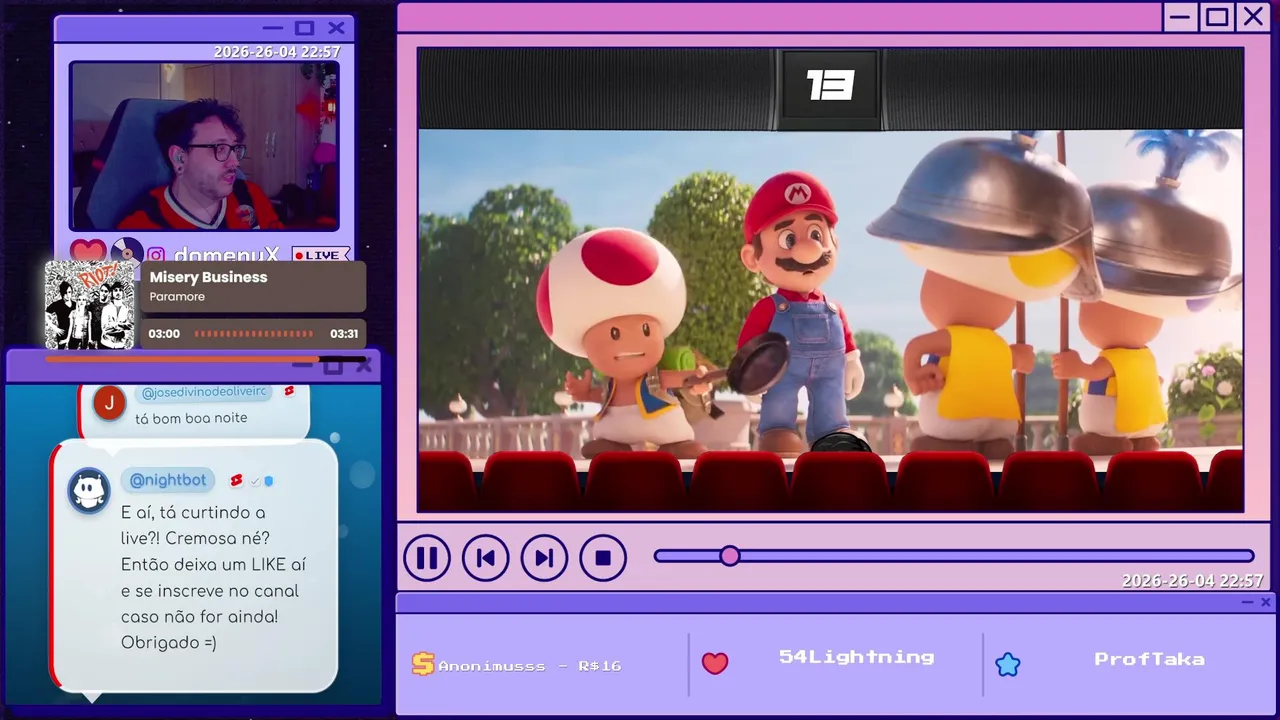Click the dollar sign donation icon
Image resolution: width=1280 pixels, height=720 pixels.
[423, 664]
